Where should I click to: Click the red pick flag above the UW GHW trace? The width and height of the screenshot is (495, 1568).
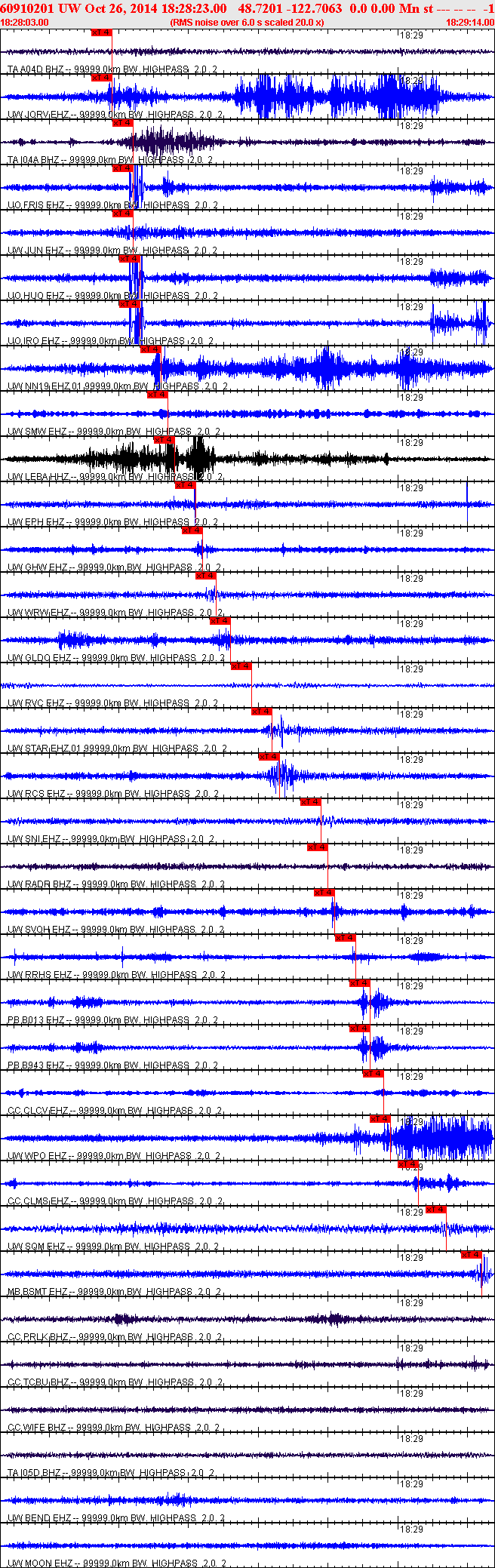192,530
